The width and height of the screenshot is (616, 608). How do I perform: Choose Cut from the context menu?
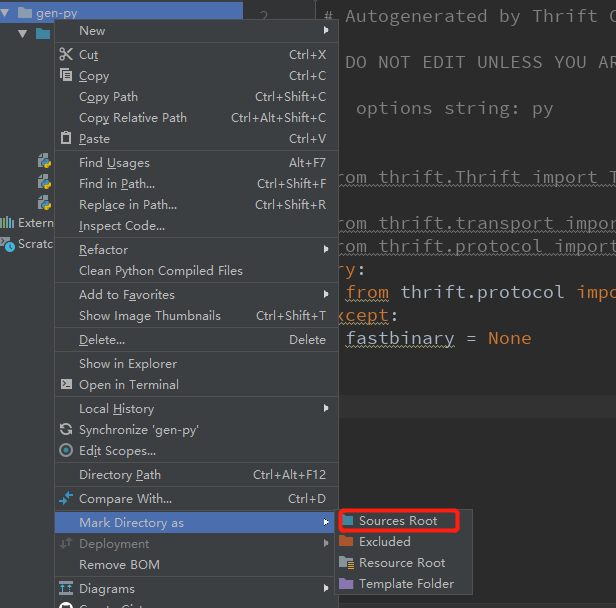coord(196,55)
